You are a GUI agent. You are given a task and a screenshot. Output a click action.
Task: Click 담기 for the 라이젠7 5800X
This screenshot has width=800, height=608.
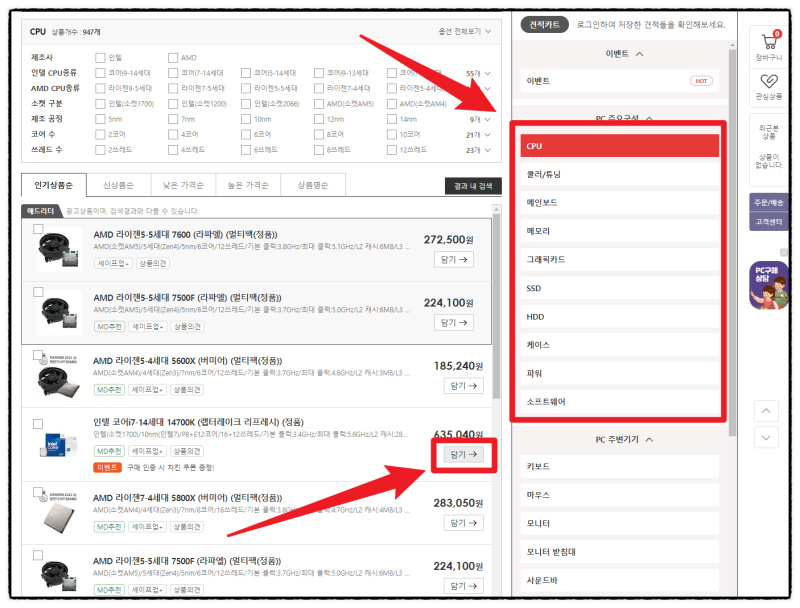(463, 523)
